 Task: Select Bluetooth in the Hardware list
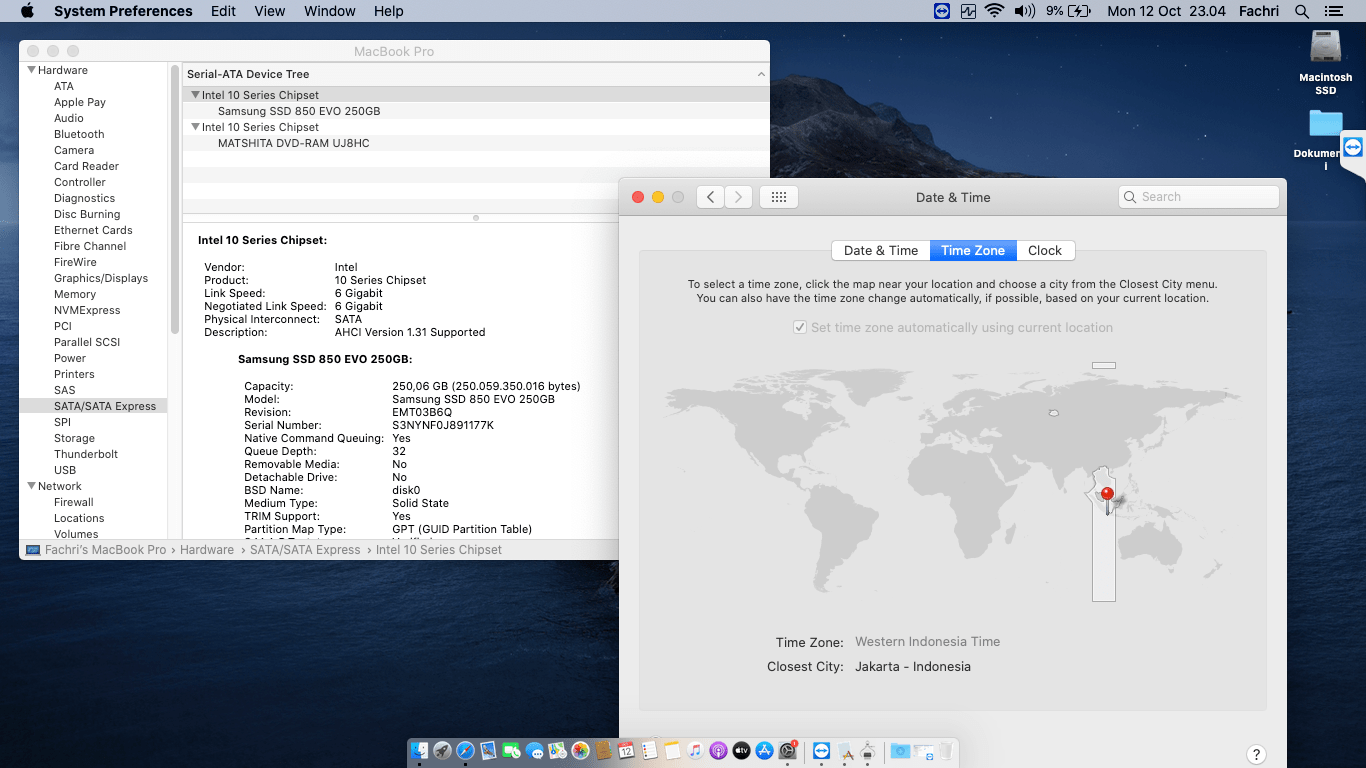(79, 134)
